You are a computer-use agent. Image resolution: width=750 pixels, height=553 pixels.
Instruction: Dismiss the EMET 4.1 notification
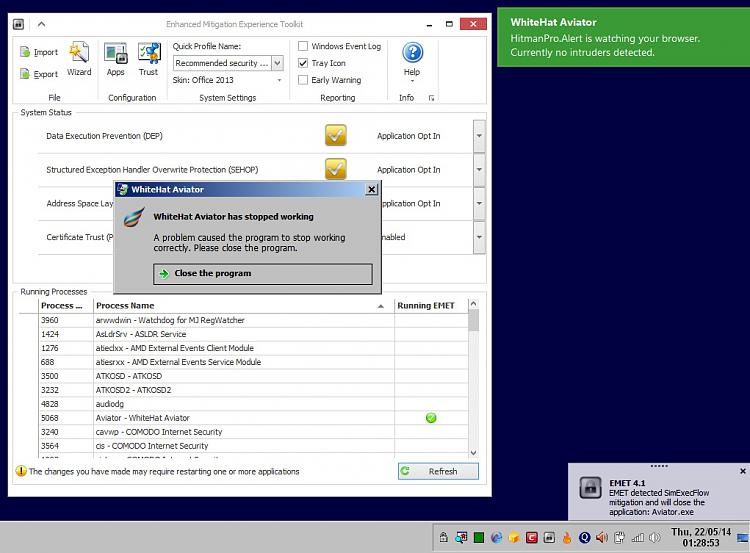tap(743, 471)
